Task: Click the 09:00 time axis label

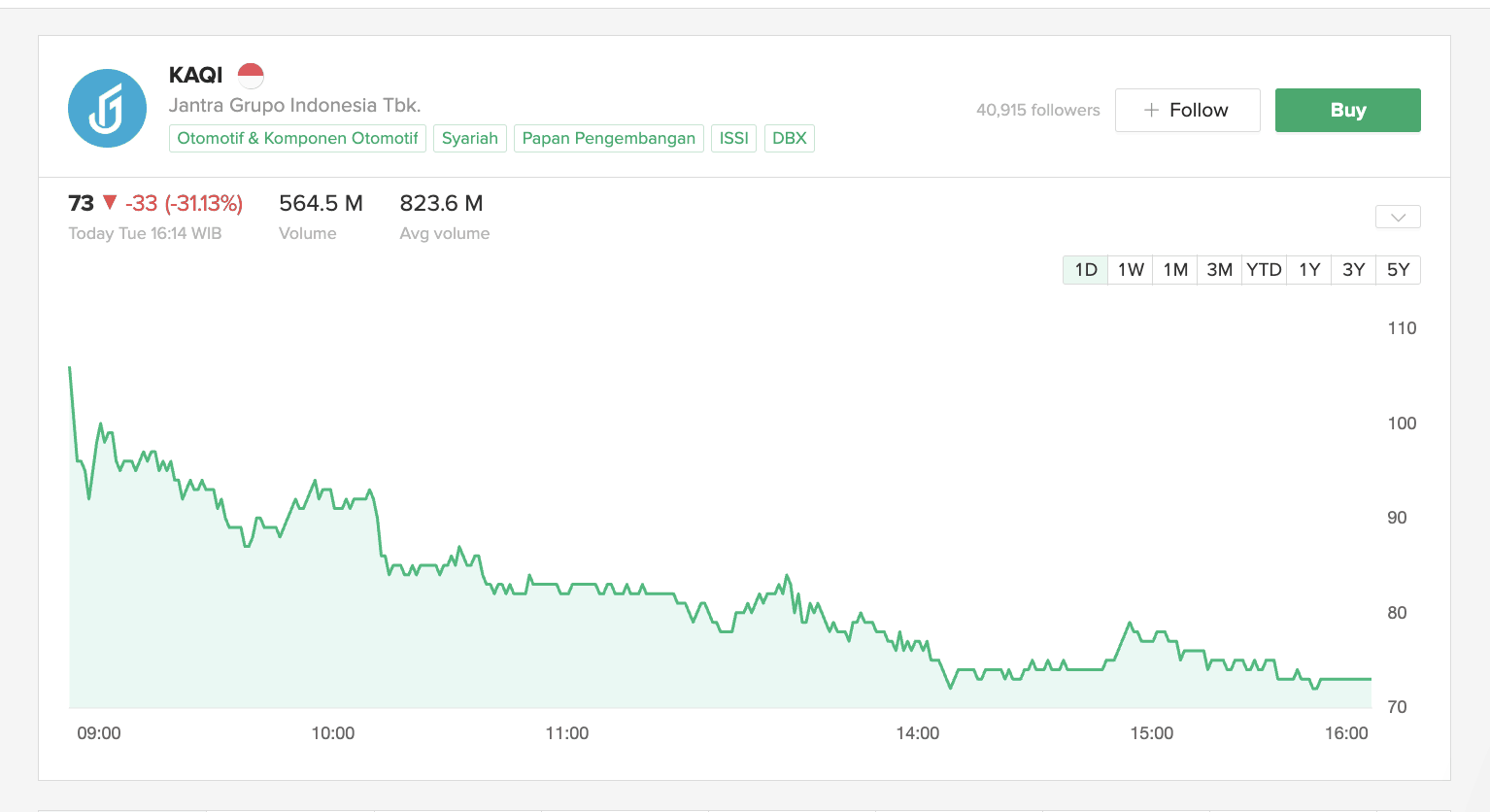Action: (99, 733)
